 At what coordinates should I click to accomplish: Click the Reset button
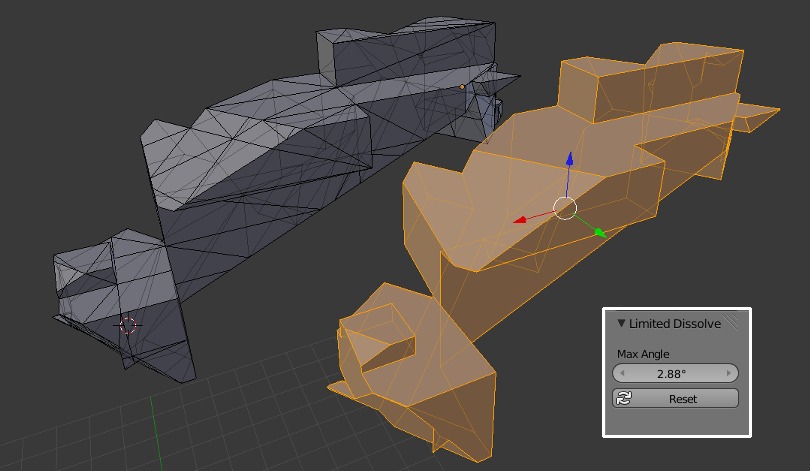(675, 399)
